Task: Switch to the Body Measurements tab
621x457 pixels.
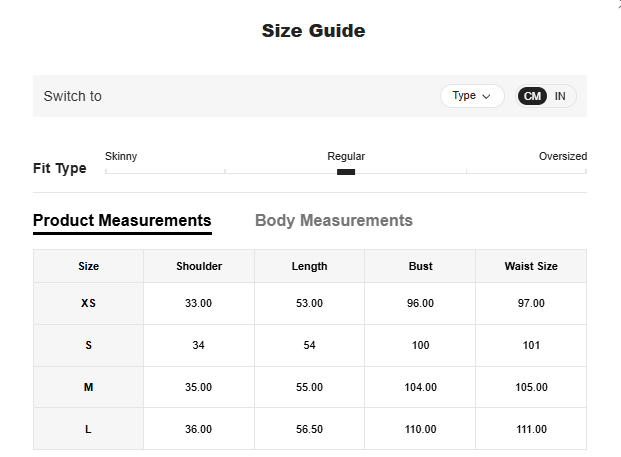Action: click(334, 220)
